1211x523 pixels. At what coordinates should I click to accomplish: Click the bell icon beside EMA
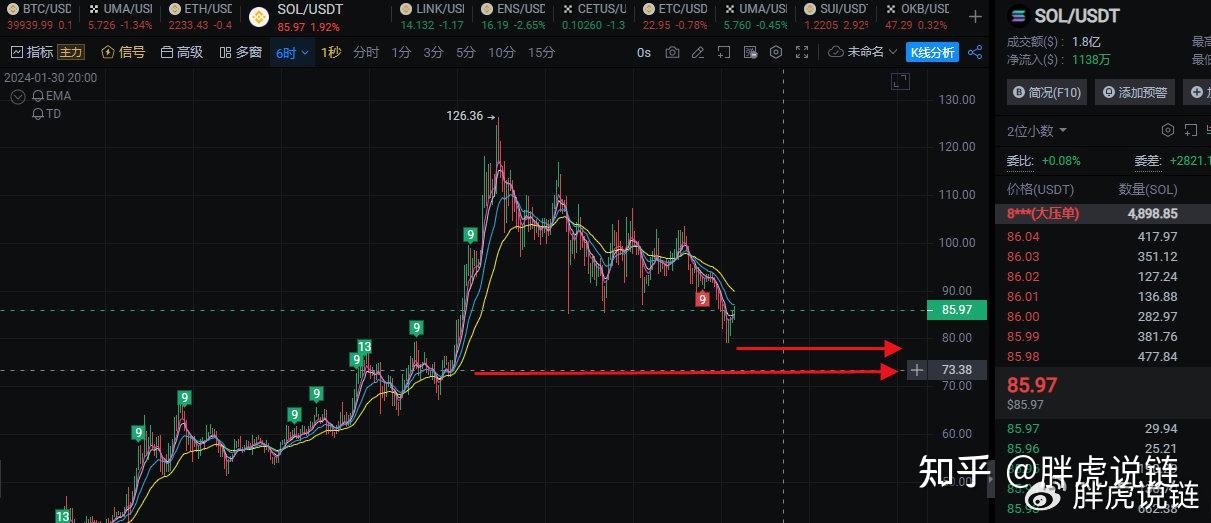click(37, 96)
